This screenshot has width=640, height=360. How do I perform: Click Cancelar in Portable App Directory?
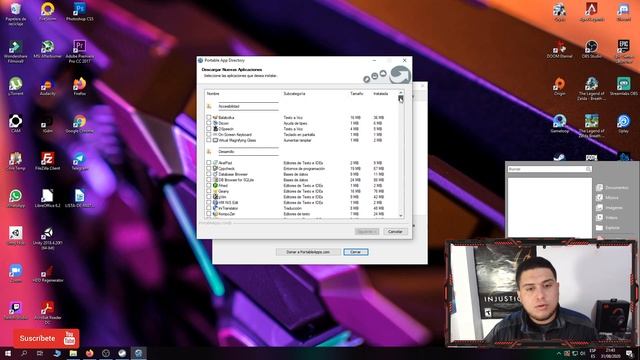coord(395,231)
